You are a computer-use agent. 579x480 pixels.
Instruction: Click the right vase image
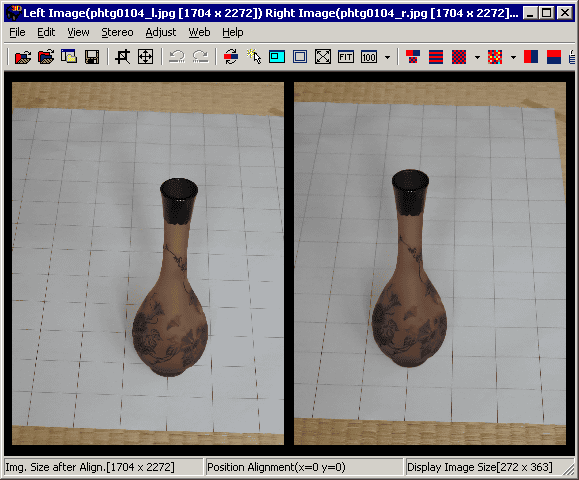click(x=430, y=263)
